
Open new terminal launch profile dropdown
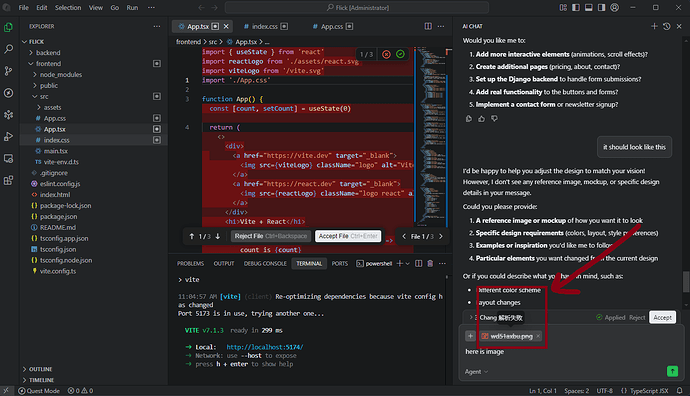[x=407, y=264]
